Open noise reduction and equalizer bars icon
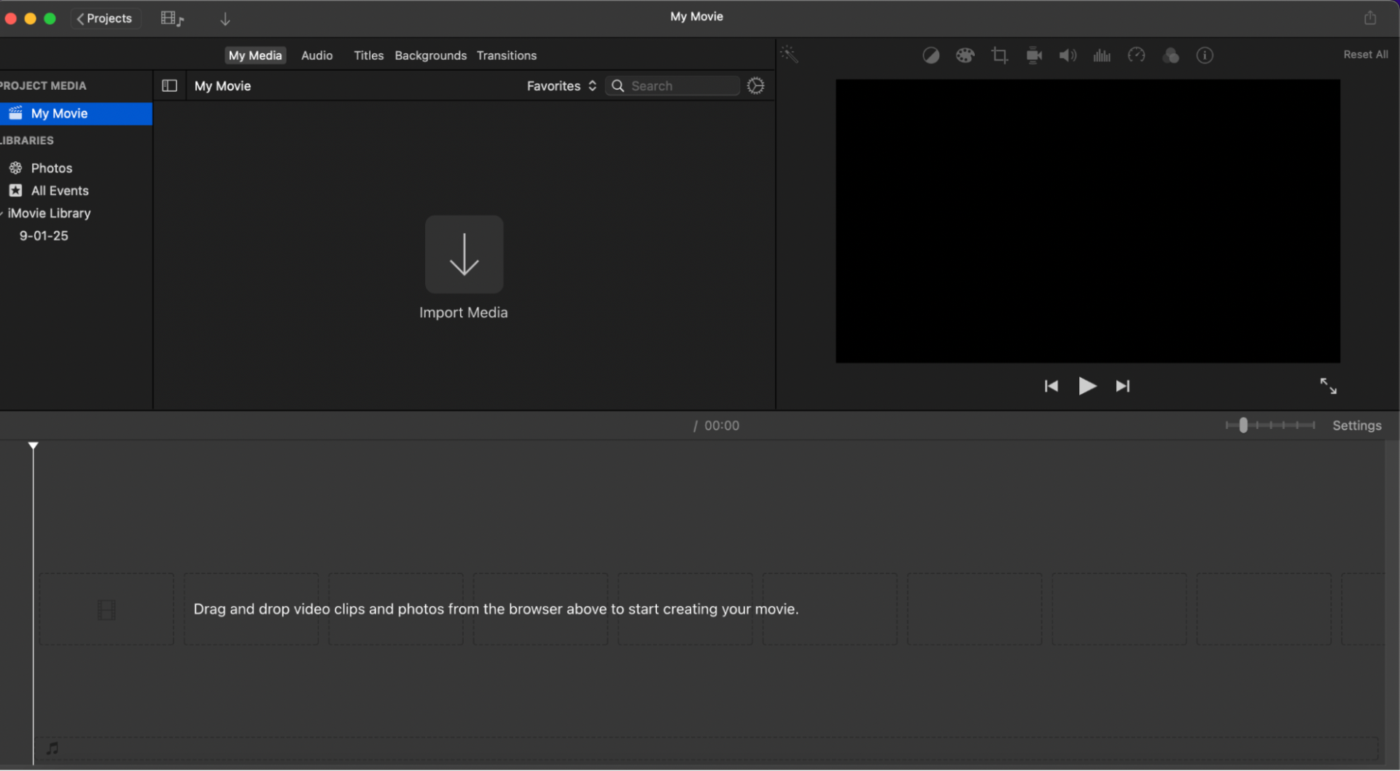The image size is (1400, 771). pos(1102,56)
